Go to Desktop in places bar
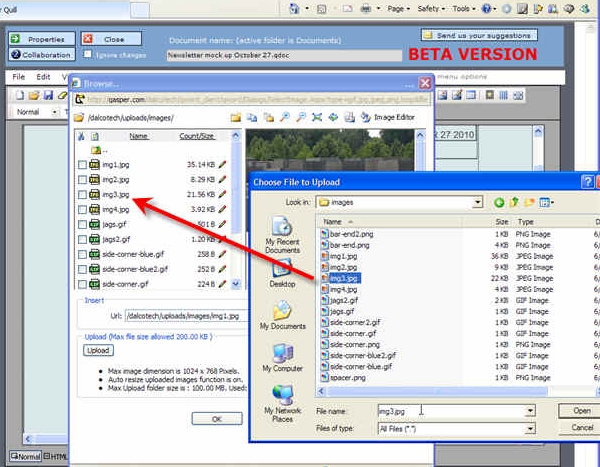 tap(282, 274)
